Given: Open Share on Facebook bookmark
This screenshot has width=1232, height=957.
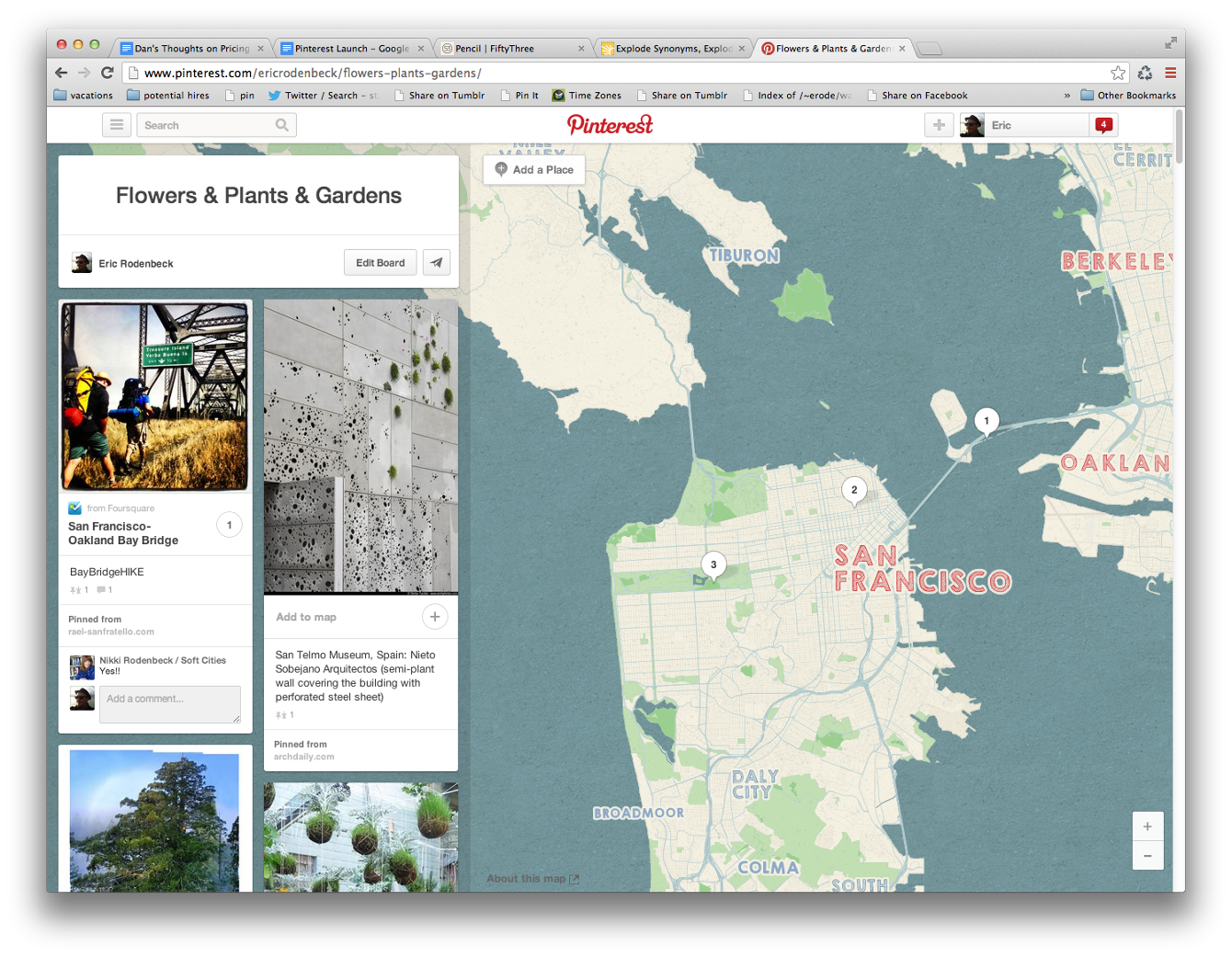Looking at the screenshot, I should (918, 96).
